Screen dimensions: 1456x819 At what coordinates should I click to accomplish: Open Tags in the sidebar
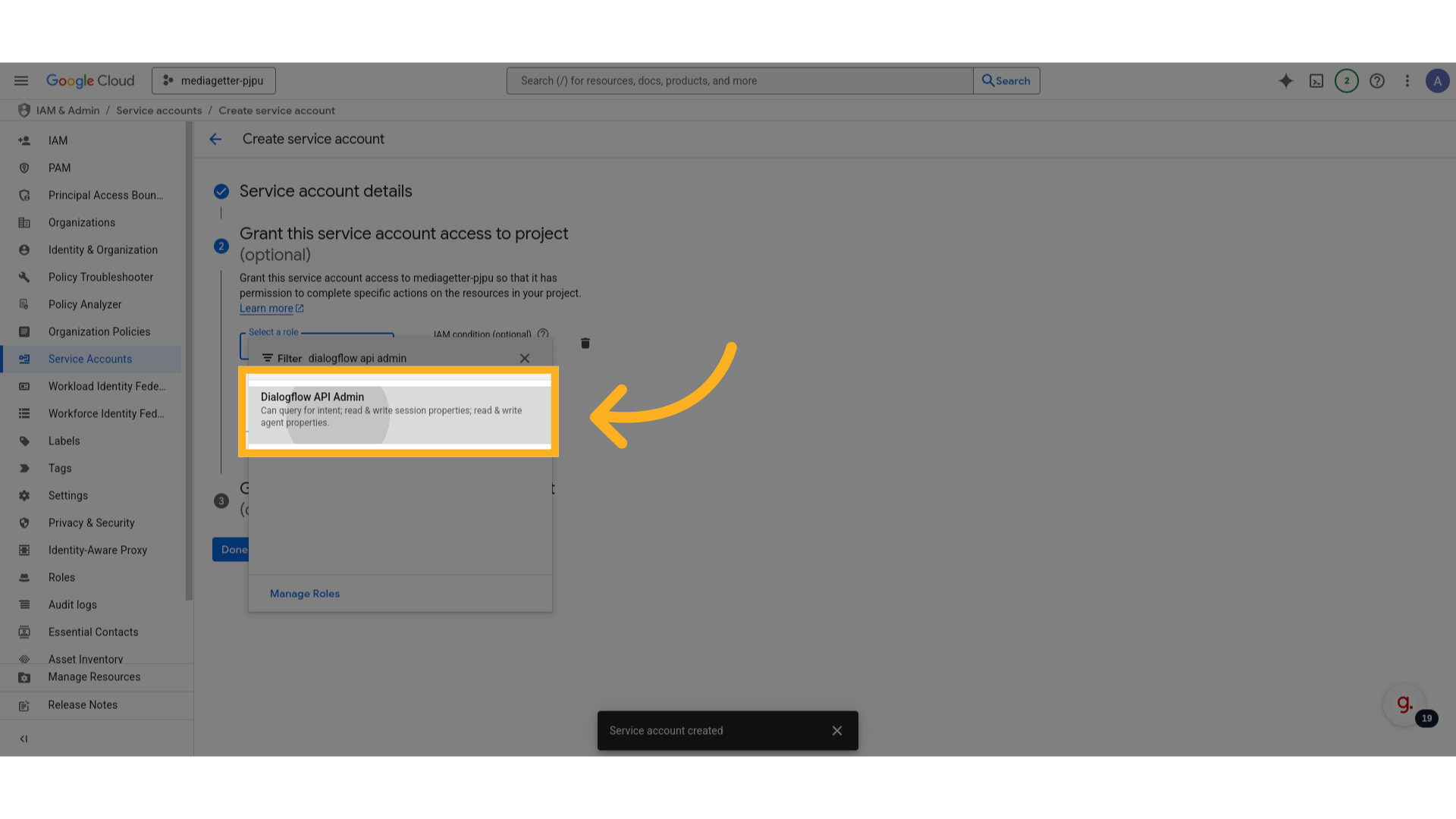coord(91,468)
